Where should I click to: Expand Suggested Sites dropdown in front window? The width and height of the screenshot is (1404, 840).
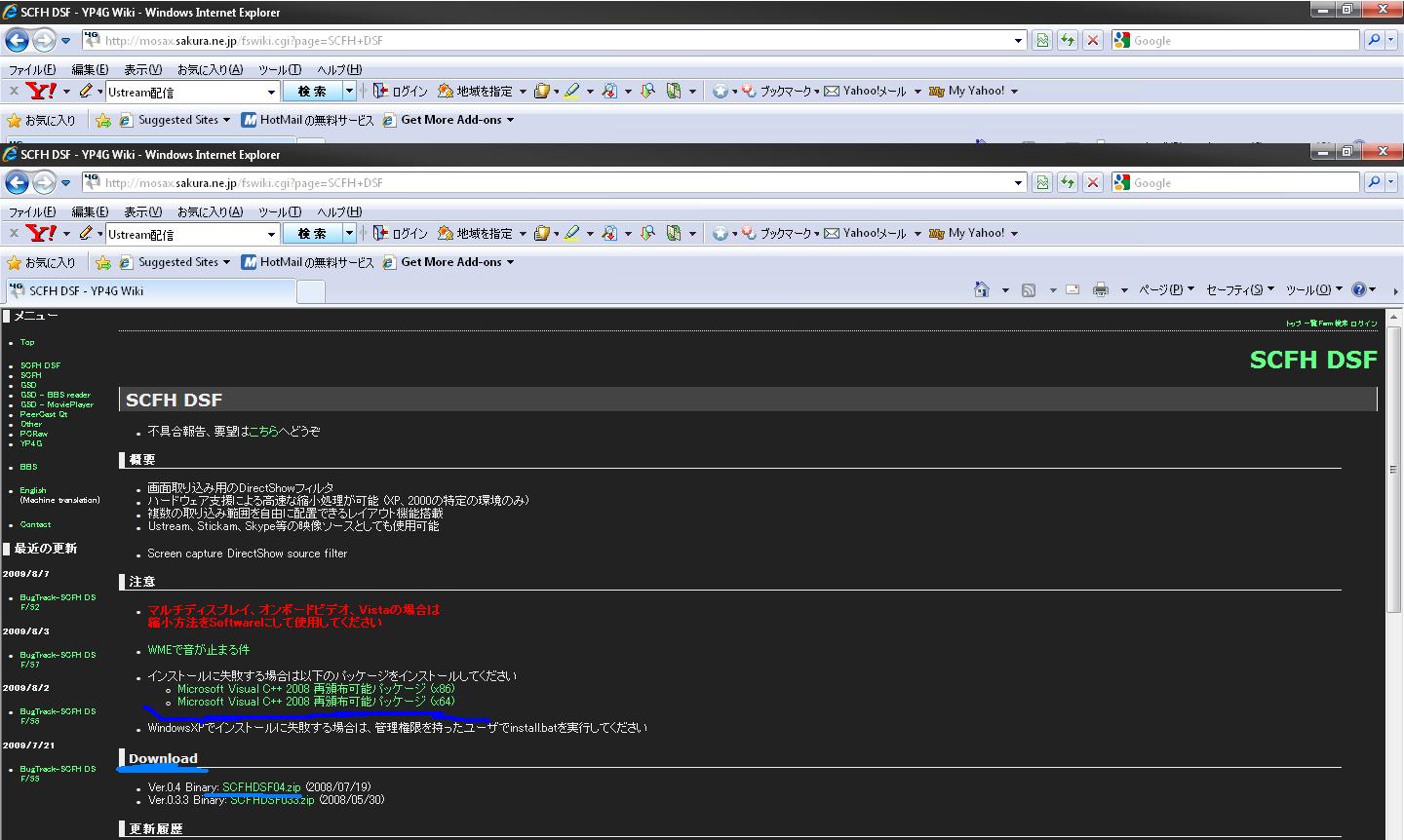(x=226, y=262)
